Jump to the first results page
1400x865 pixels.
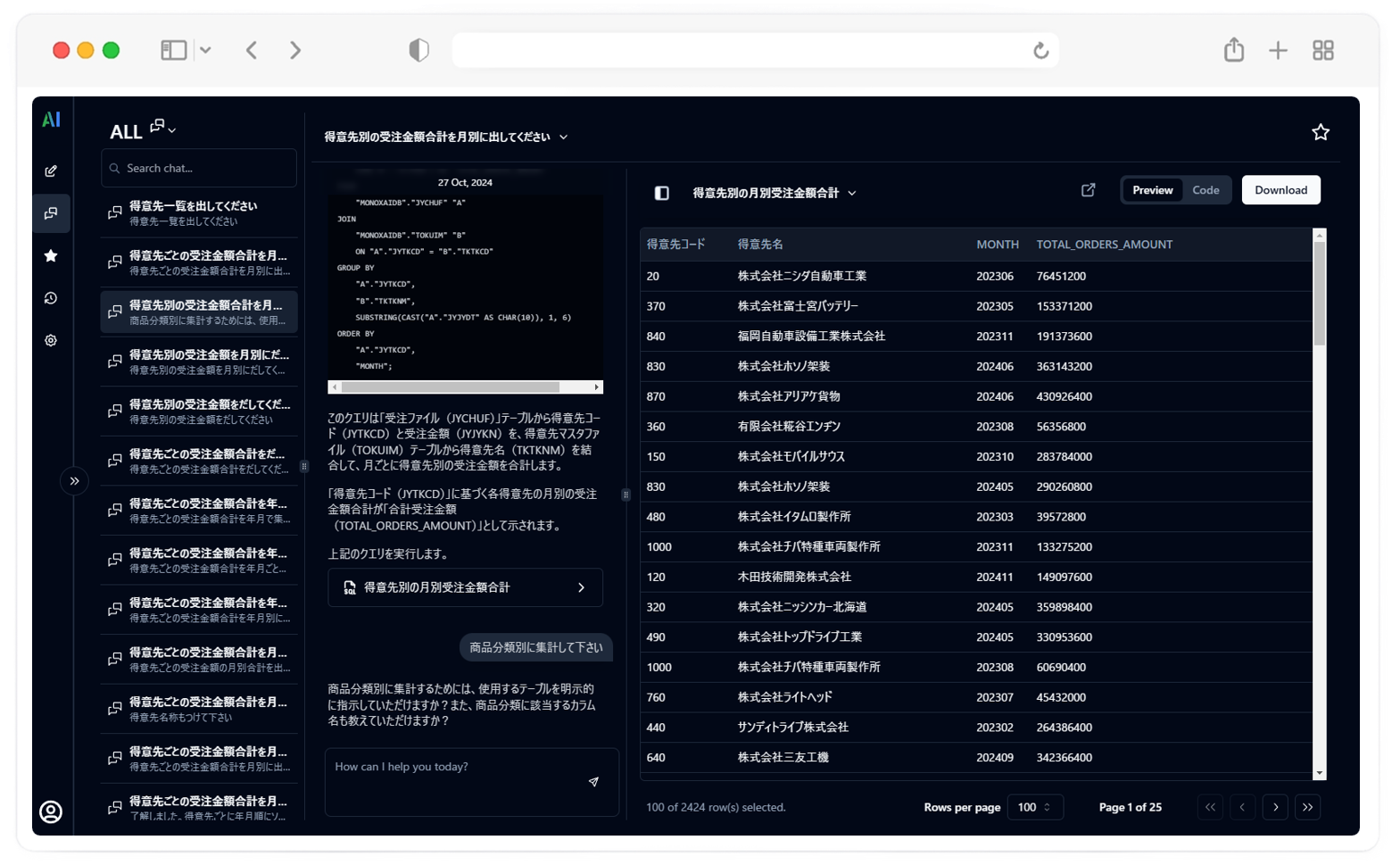(1210, 807)
